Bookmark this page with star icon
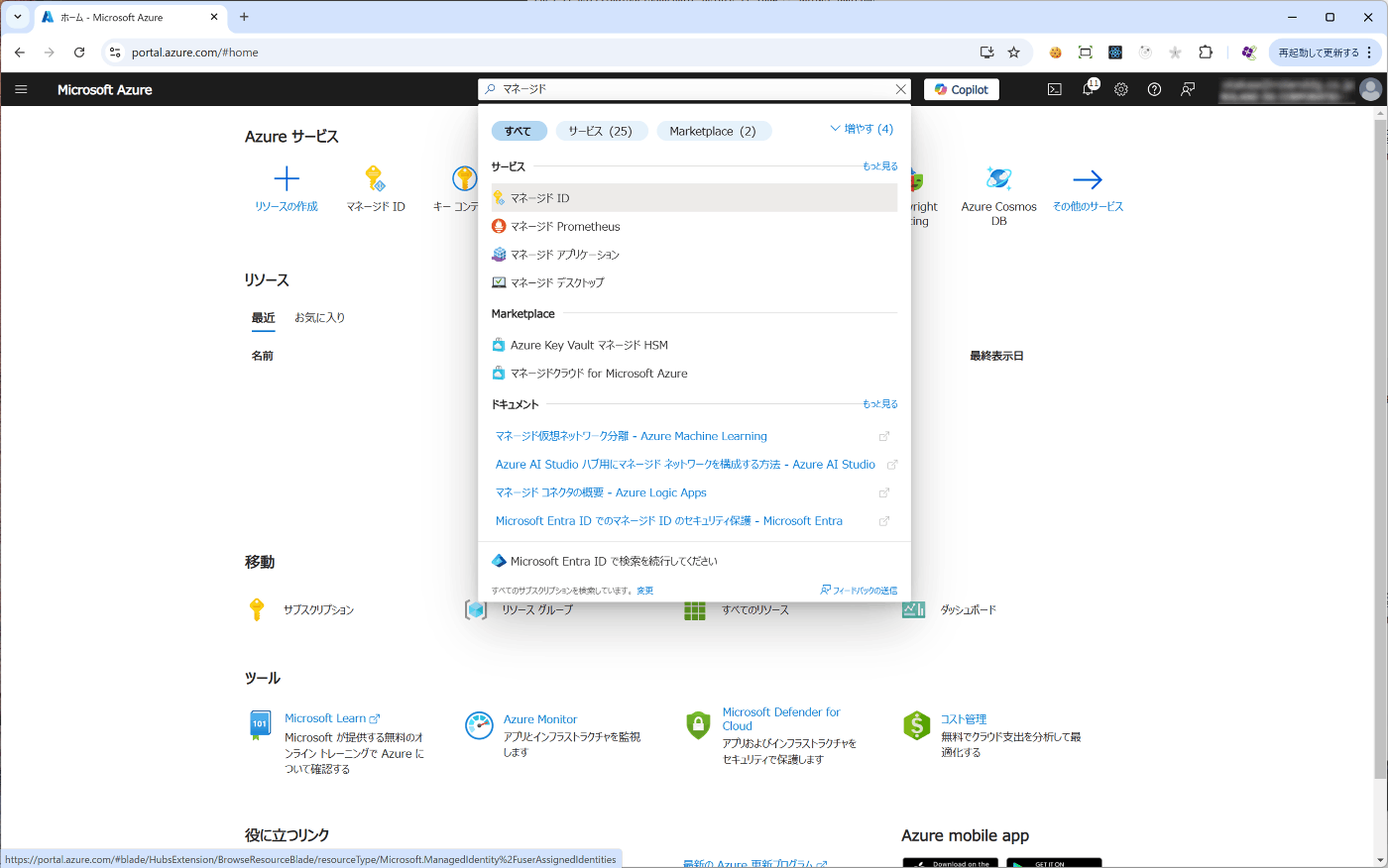1388x868 pixels. coord(1013,53)
